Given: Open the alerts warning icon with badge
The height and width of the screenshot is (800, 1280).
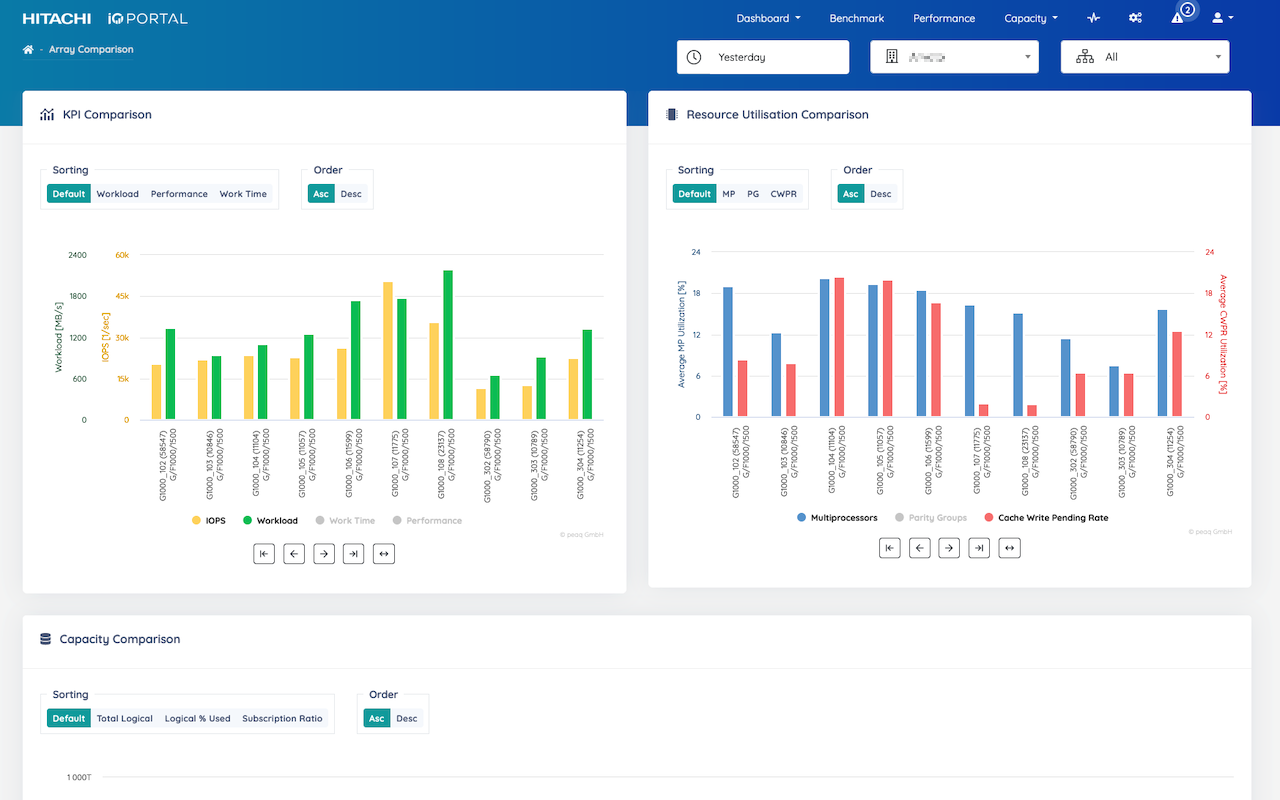Looking at the screenshot, I should click(x=1178, y=18).
